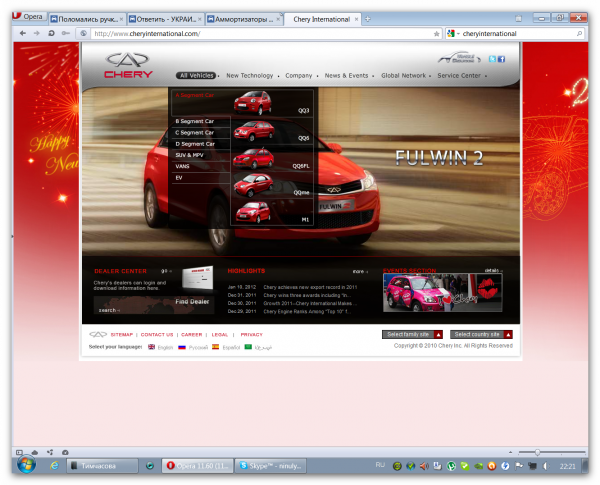
Task: Open 'Chery Engine Ranks Among Top 10' news
Action: (307, 311)
